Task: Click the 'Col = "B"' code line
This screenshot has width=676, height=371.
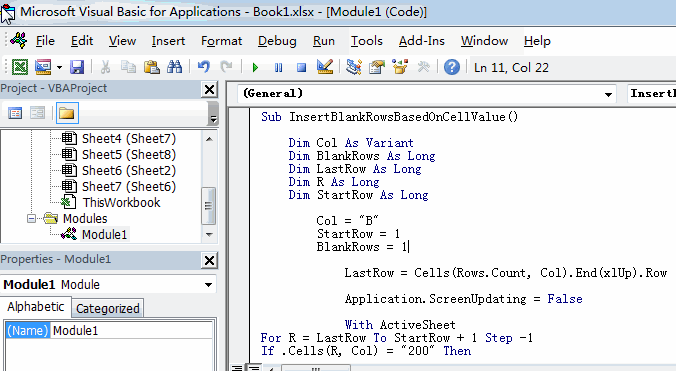Action: pyautogui.click(x=347, y=221)
